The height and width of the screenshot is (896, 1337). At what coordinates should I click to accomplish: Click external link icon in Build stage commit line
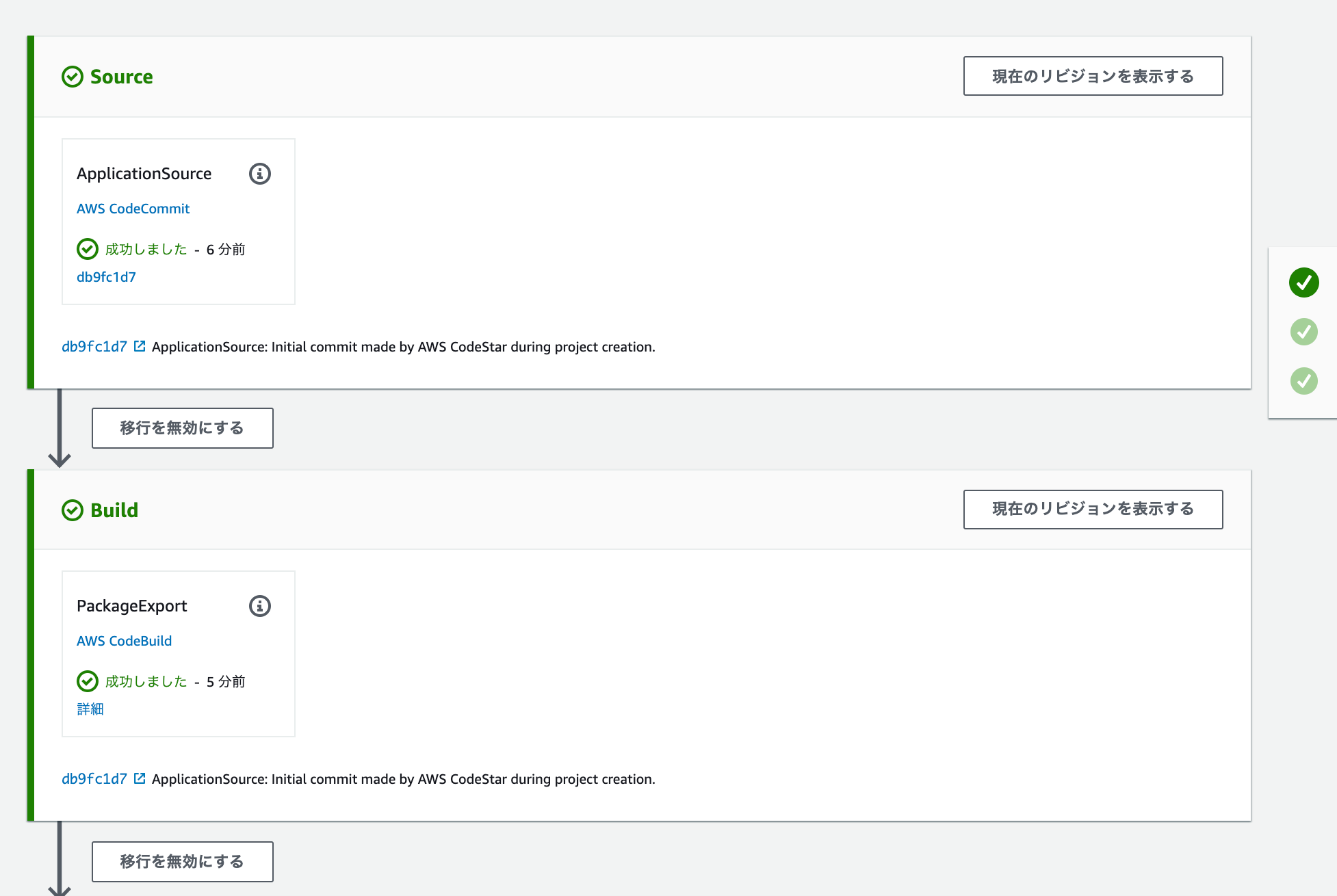point(140,778)
